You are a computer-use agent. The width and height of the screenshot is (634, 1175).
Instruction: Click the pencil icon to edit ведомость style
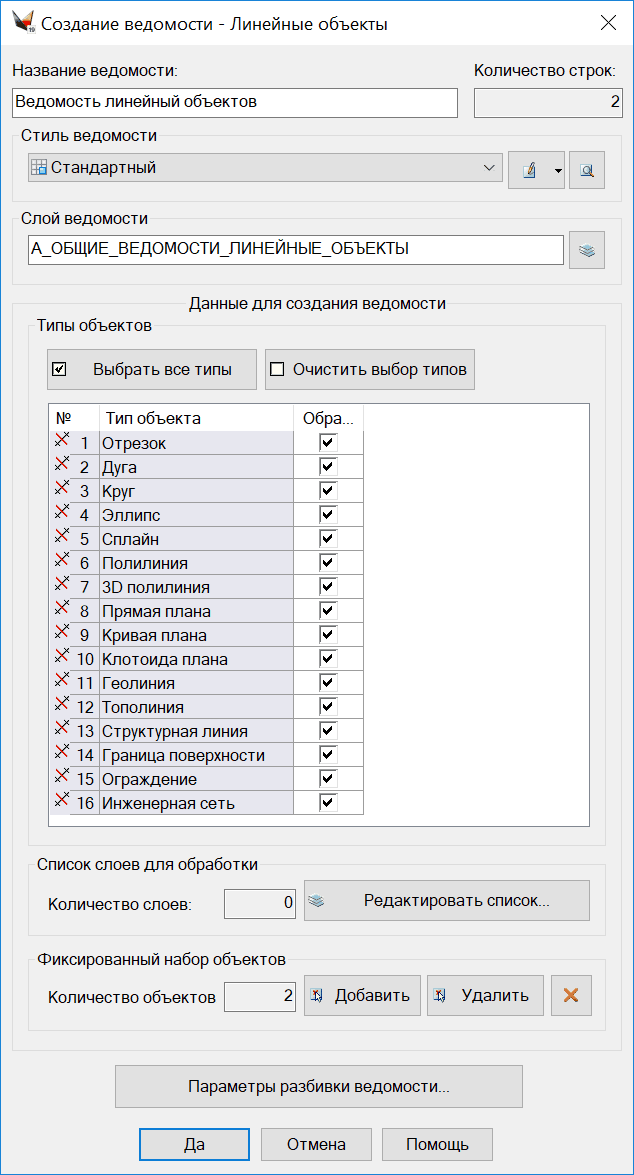pyautogui.click(x=530, y=169)
